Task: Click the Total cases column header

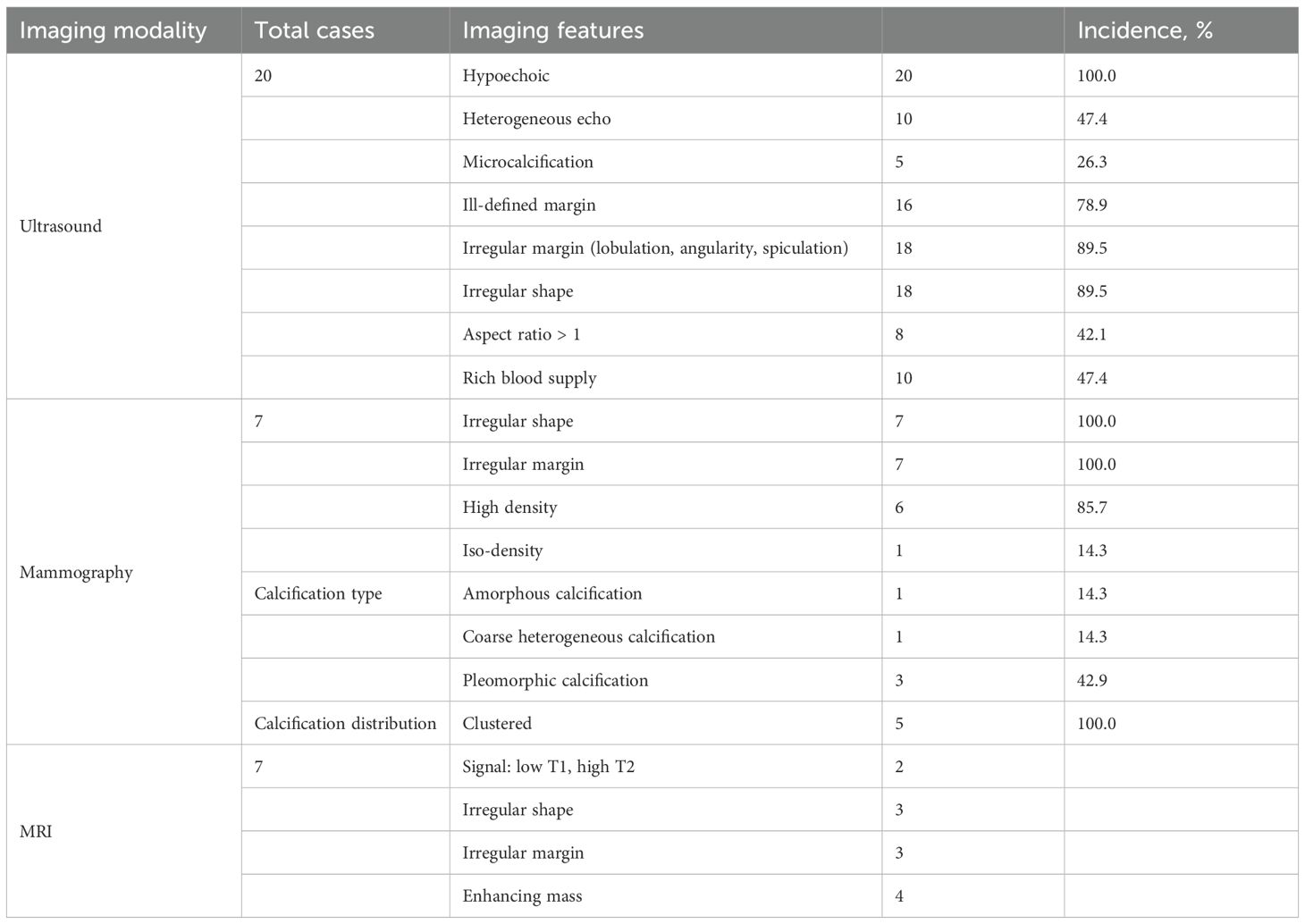Action: click(314, 30)
